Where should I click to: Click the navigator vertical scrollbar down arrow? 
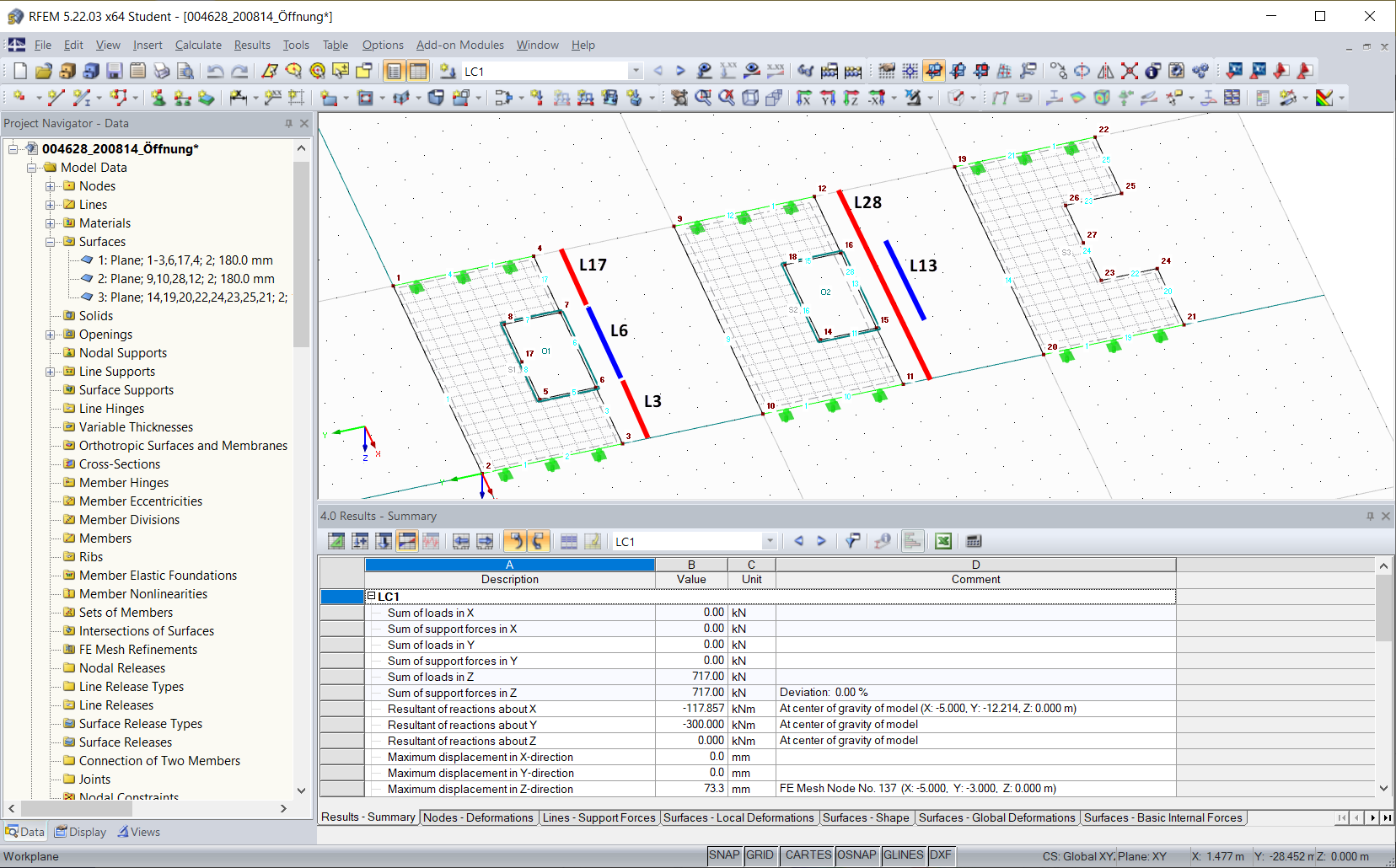tap(301, 790)
